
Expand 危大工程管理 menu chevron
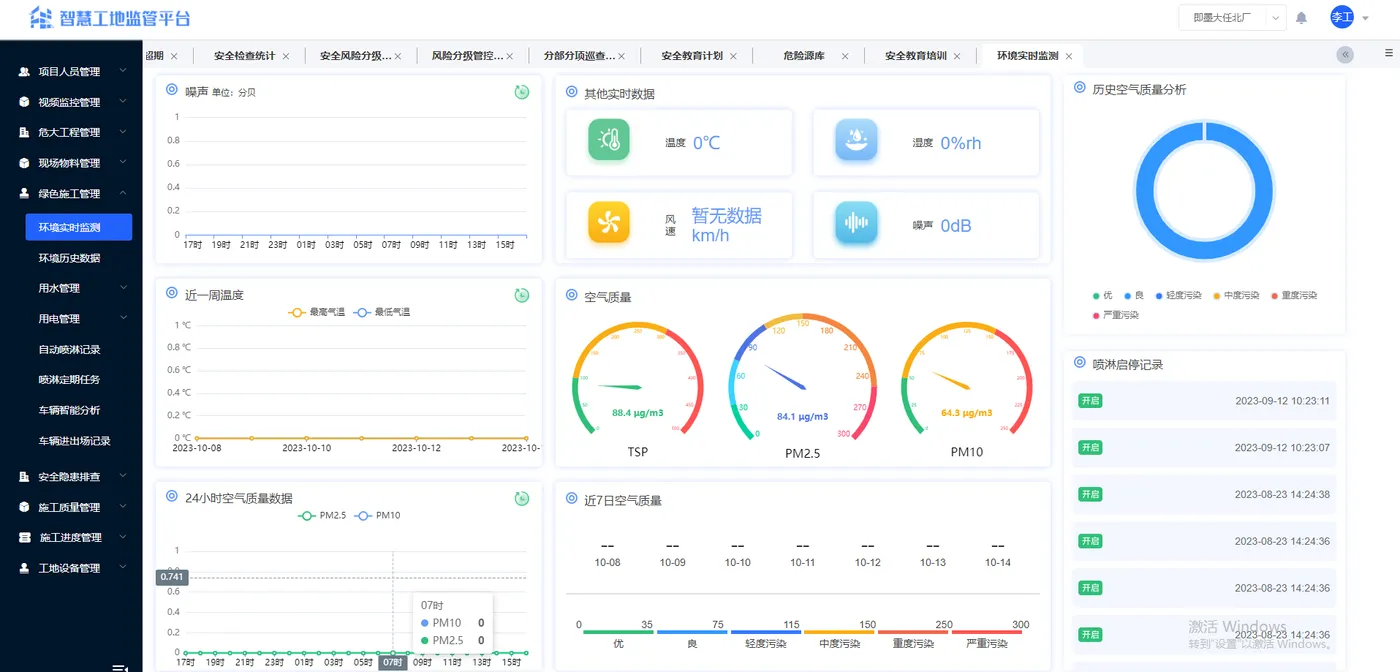(122, 131)
